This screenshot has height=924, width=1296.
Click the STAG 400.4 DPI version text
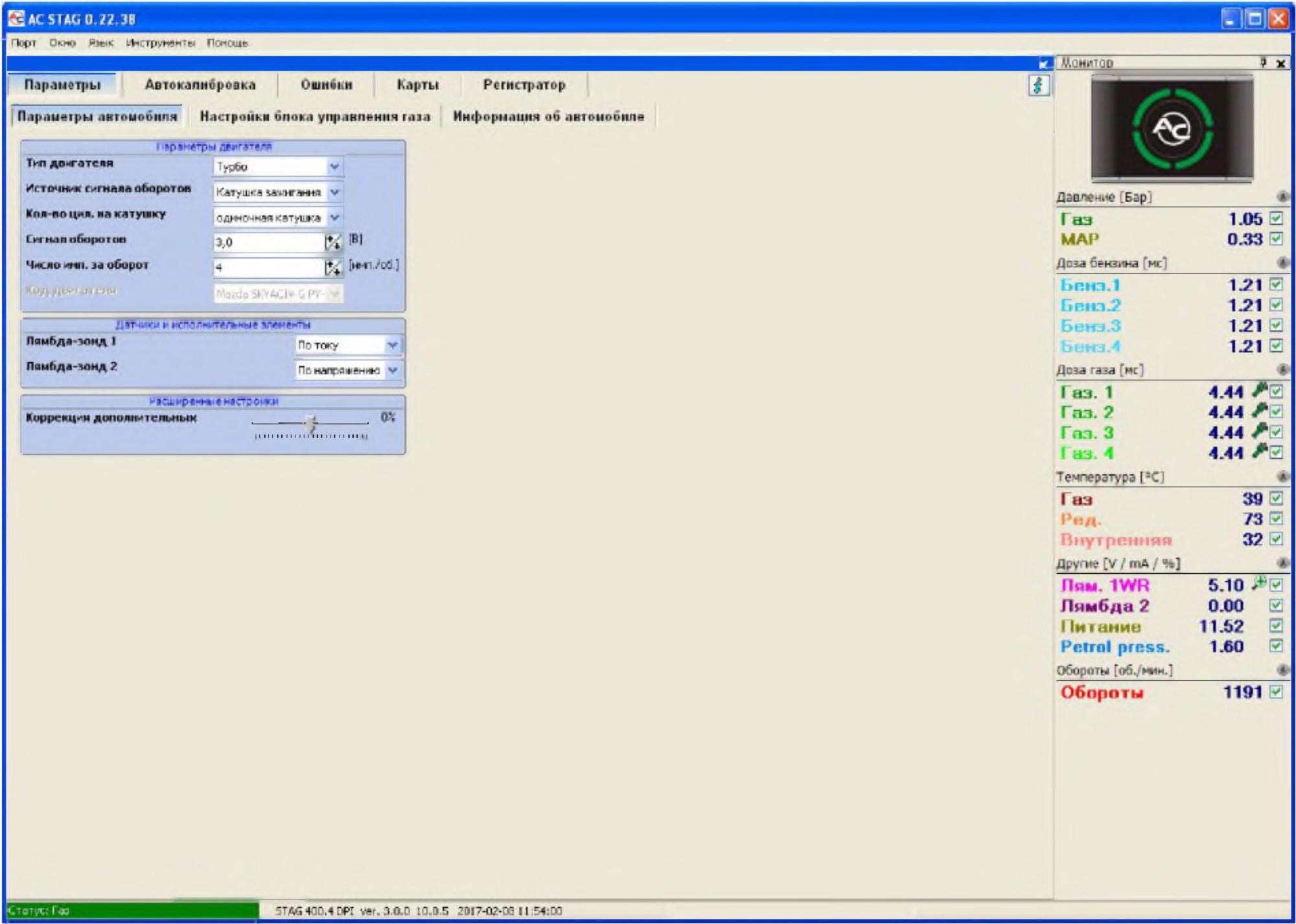pos(419,911)
